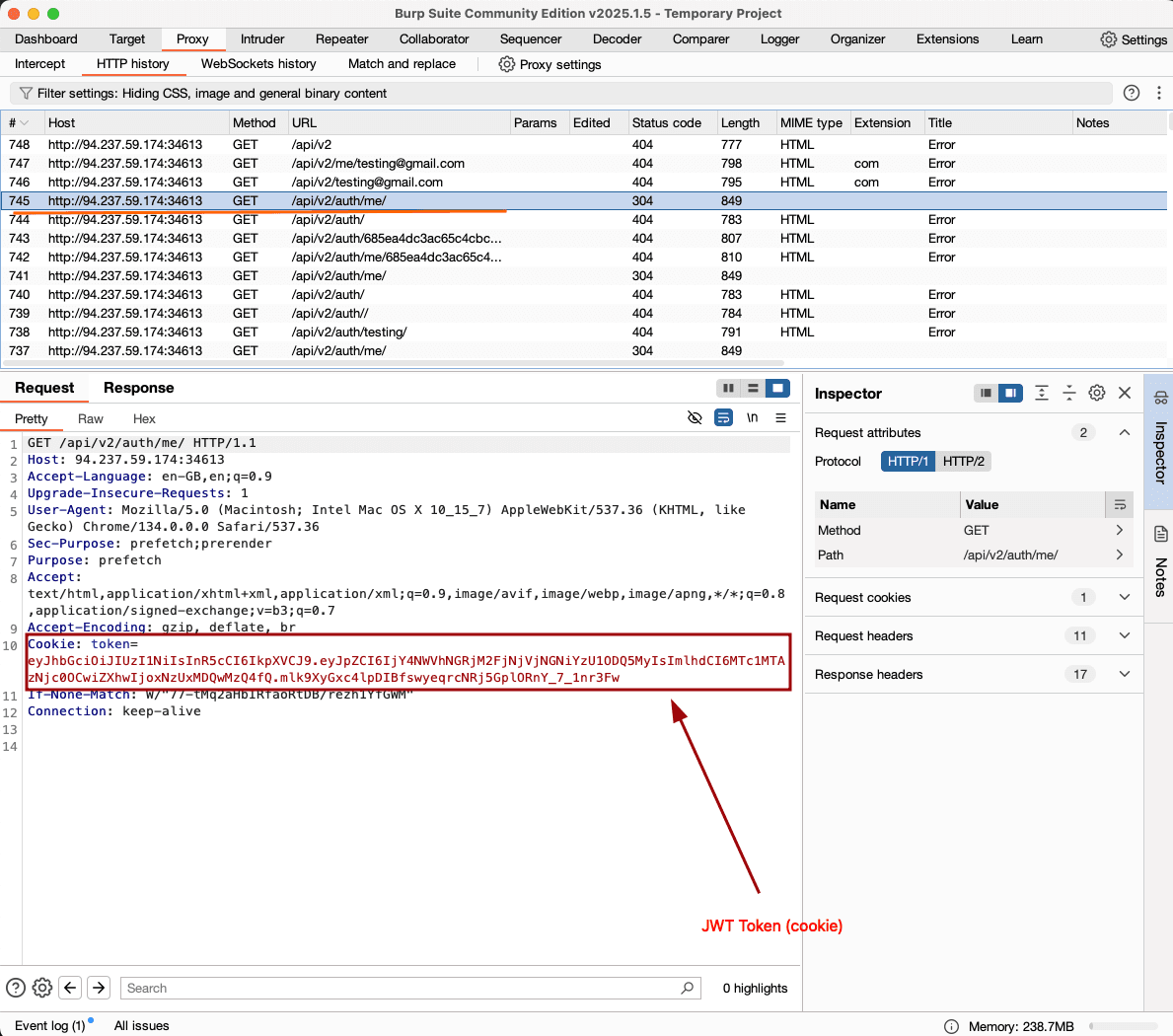Screen dimensions: 1173x1036
Task: Toggle hide non-printable characters eye icon
Action: tap(695, 417)
